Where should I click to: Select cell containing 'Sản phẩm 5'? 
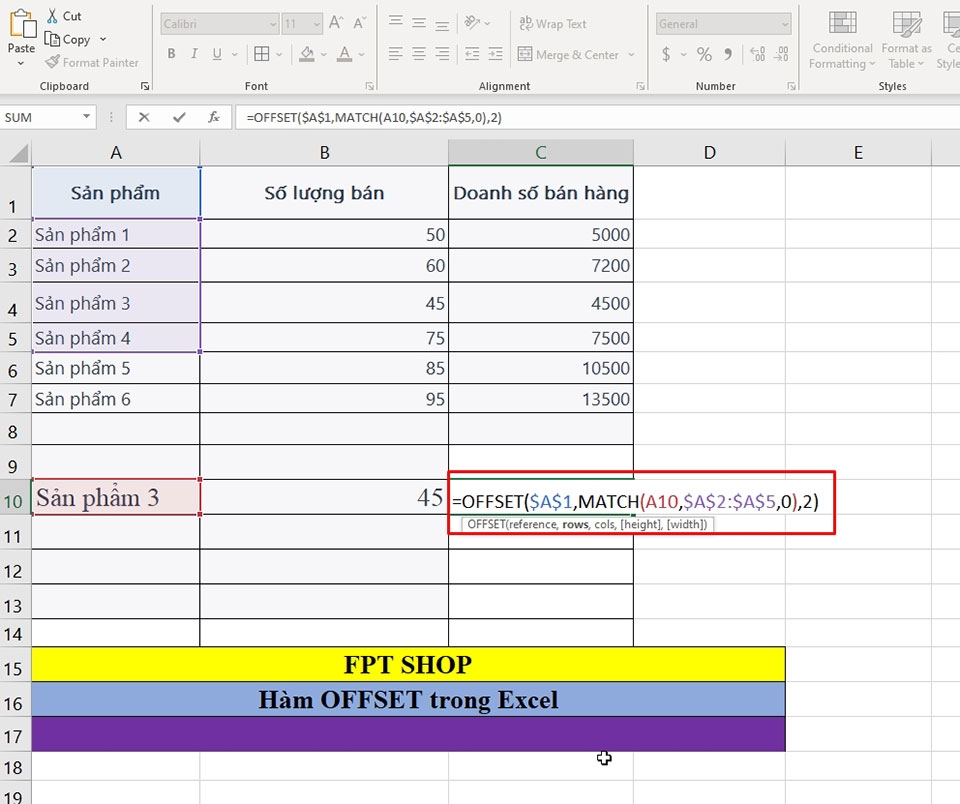coord(116,368)
